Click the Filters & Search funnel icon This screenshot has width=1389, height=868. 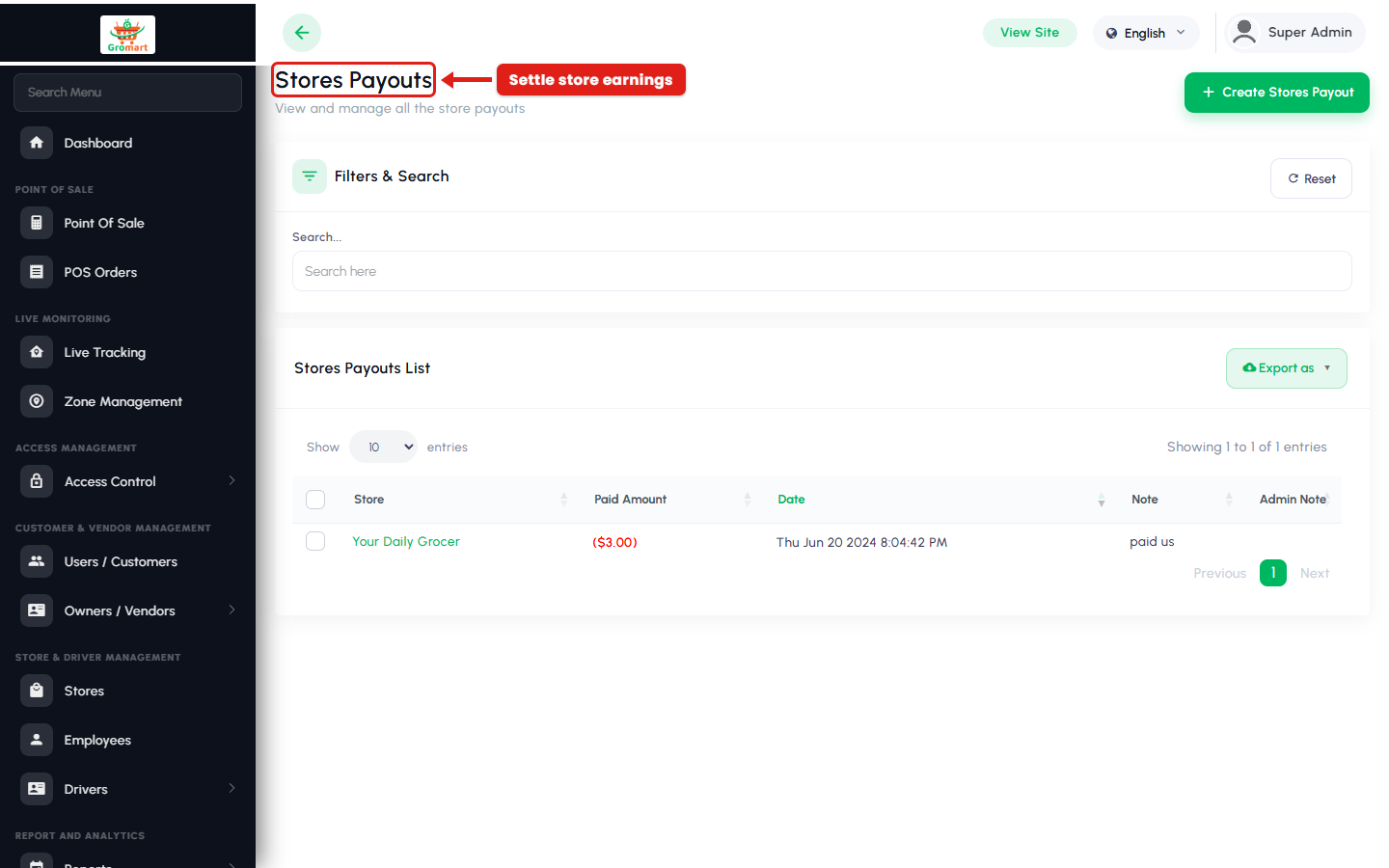pyautogui.click(x=310, y=176)
